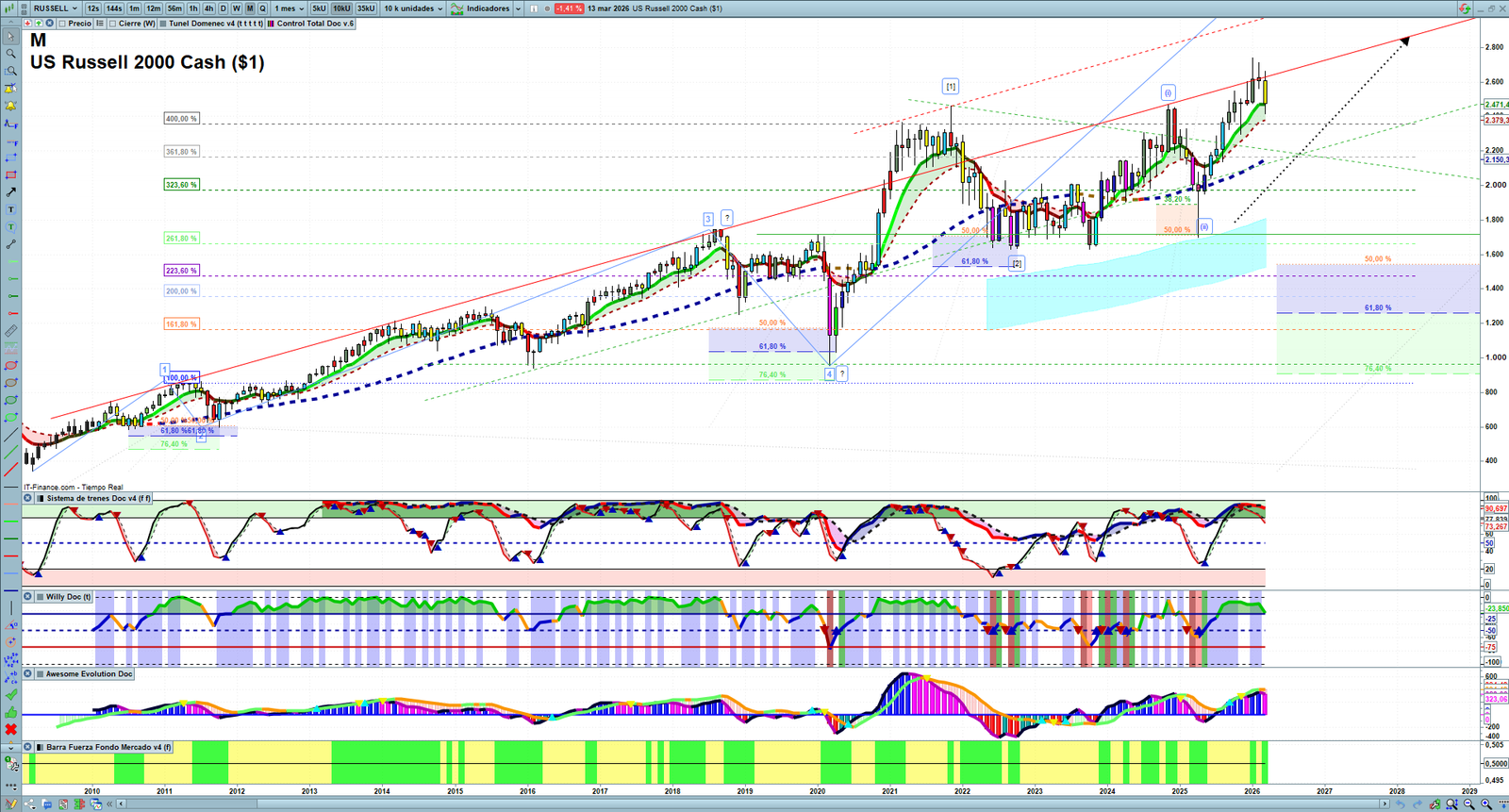The width and height of the screenshot is (1509, 812).
Task: Close the price panel with the X icon
Action: tap(48, 24)
